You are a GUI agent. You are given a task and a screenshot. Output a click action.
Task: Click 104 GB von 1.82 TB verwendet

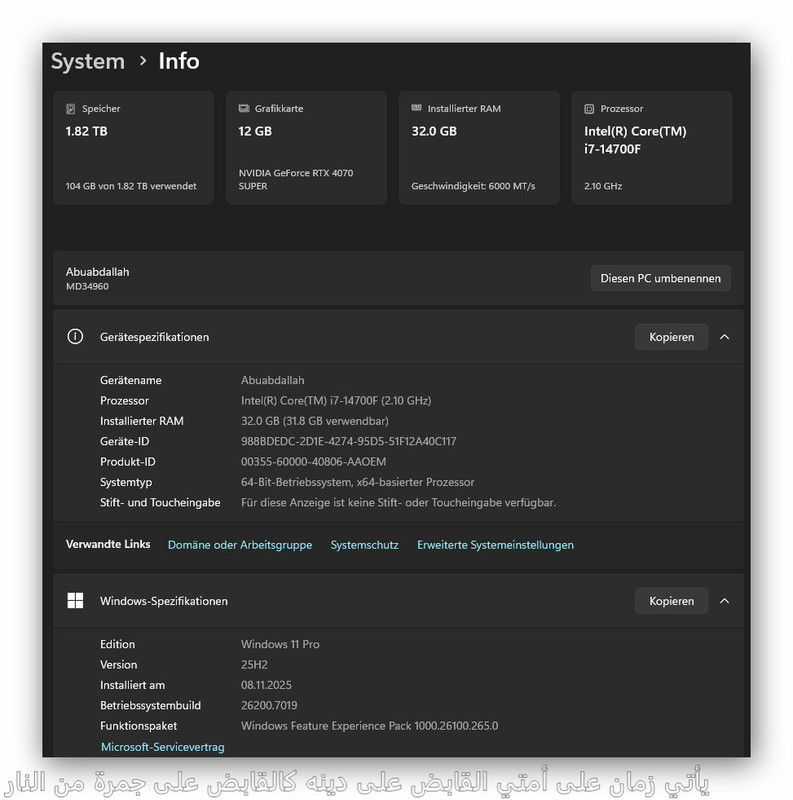[131, 186]
